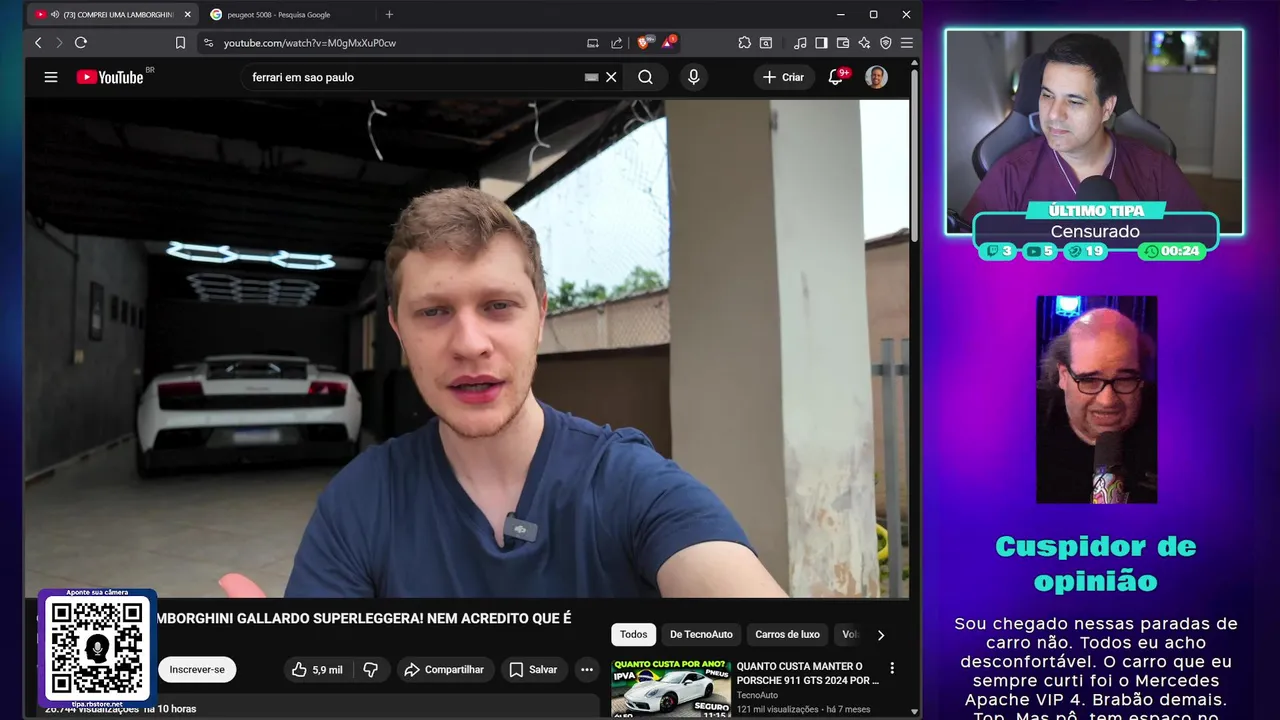Open Leo AI sparkle icon

pos(864,43)
